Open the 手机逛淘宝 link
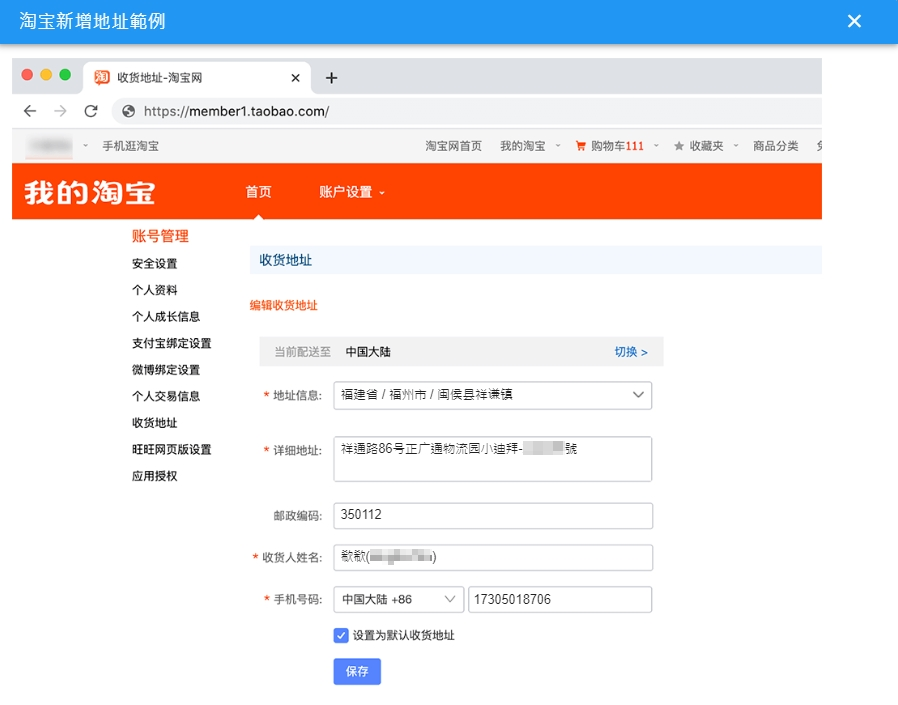898x705 pixels. tap(131, 146)
